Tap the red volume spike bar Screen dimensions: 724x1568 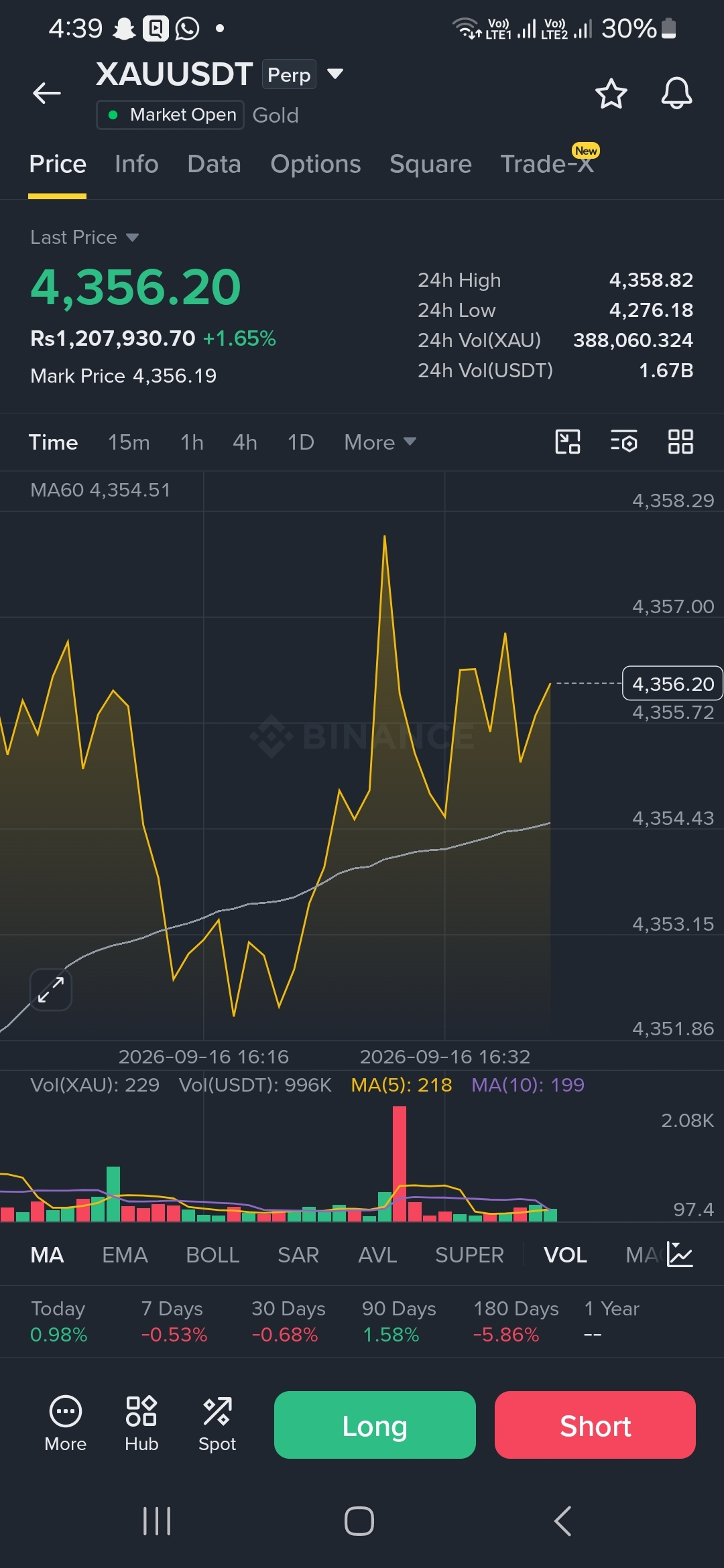coord(400,1164)
